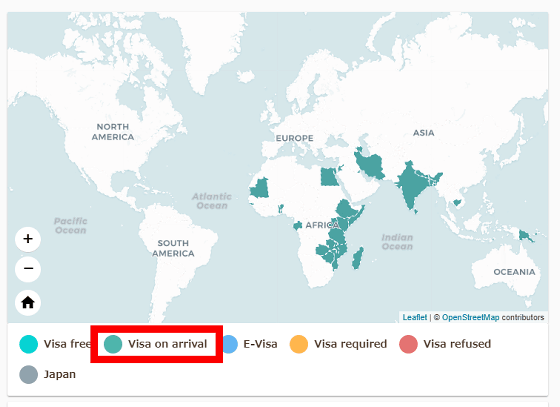Screen dimensions: 560x407
Task: Toggle the Visa required legend filter
Action: click(x=338, y=344)
